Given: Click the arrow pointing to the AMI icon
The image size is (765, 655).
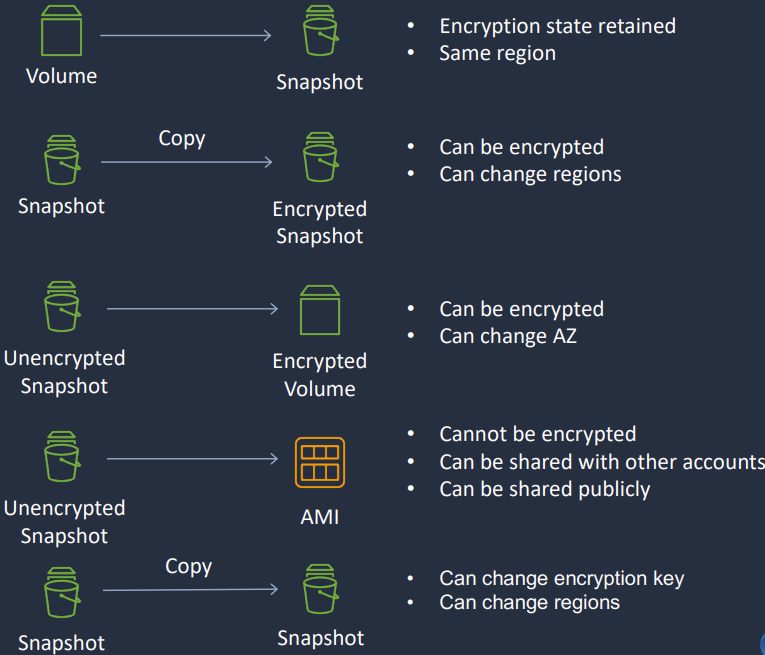Looking at the screenshot, I should (x=191, y=459).
